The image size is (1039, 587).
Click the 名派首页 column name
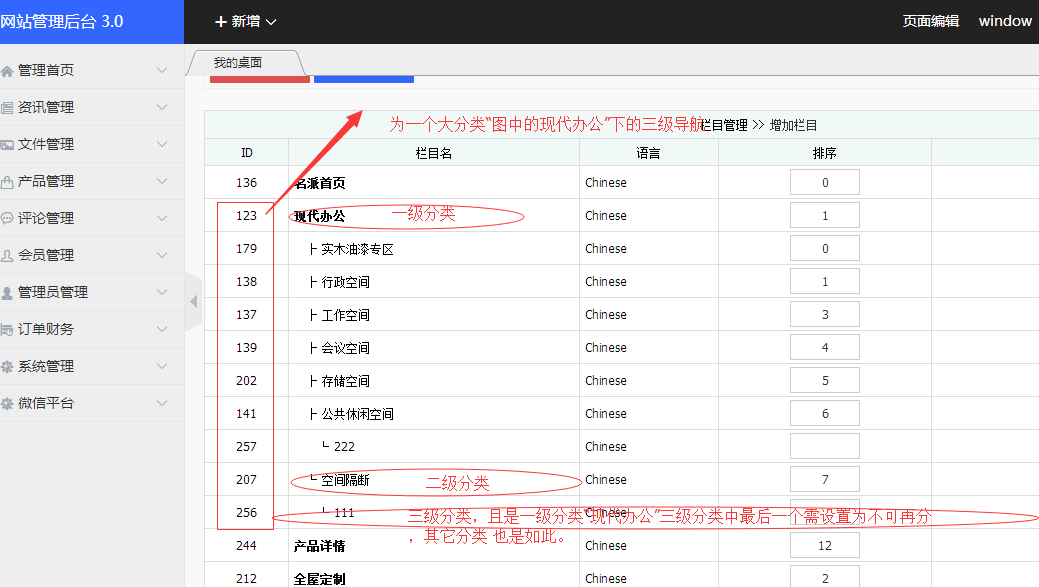[319, 183]
